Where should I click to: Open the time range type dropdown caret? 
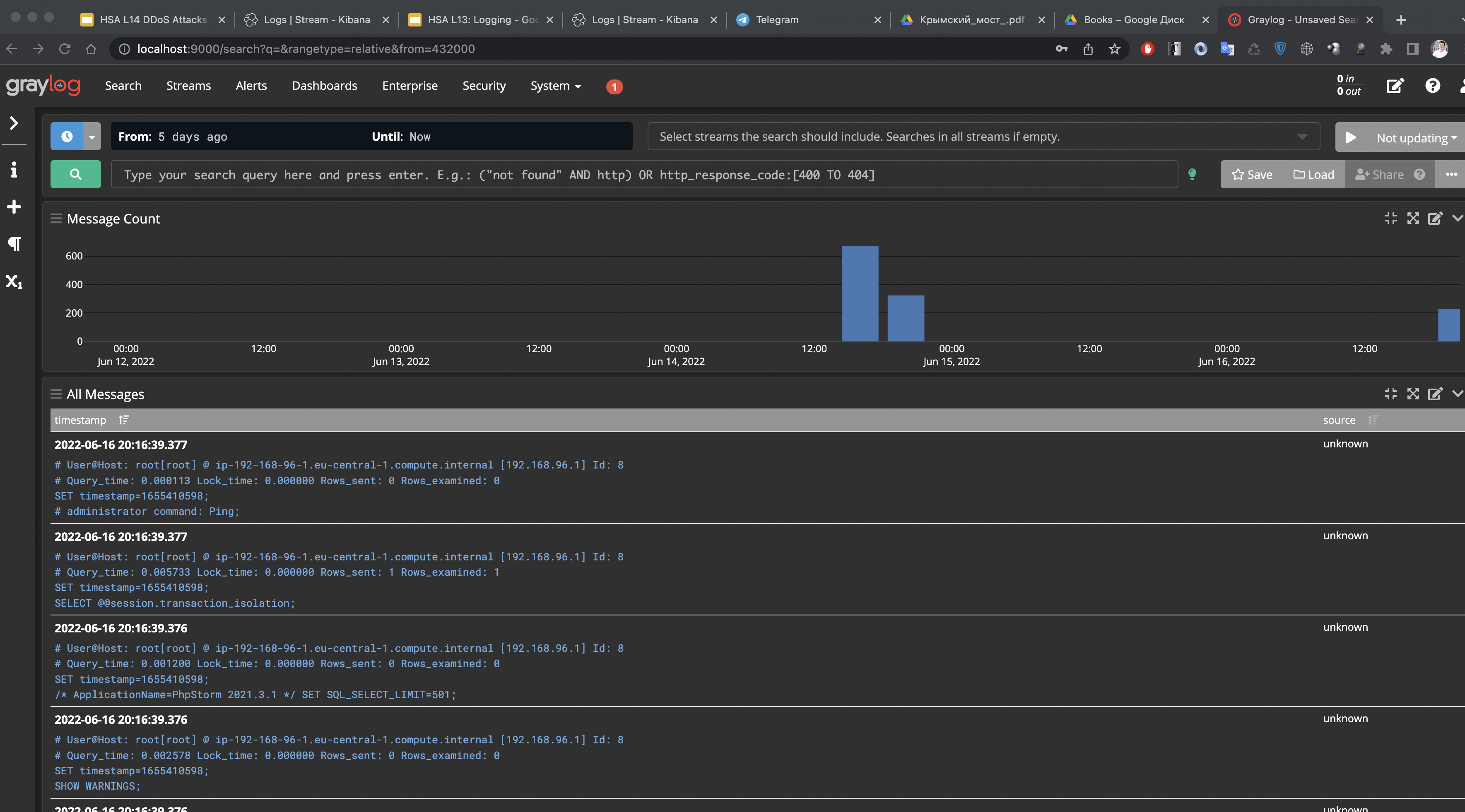[92, 137]
